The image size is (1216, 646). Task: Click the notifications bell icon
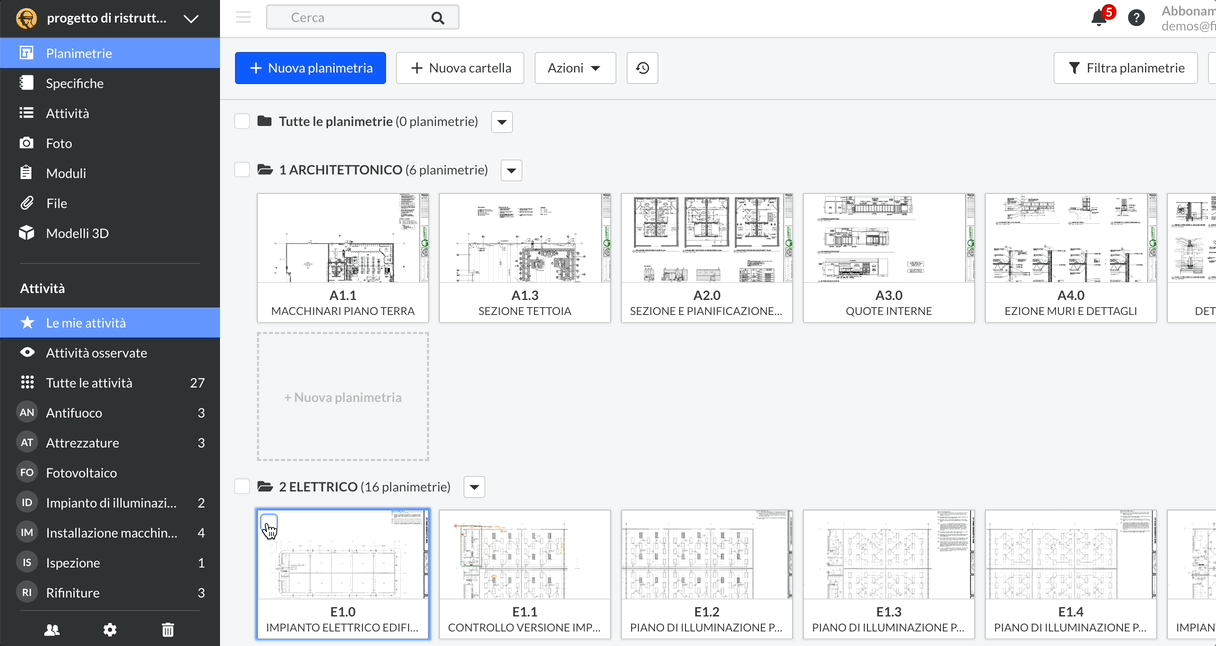point(1099,18)
